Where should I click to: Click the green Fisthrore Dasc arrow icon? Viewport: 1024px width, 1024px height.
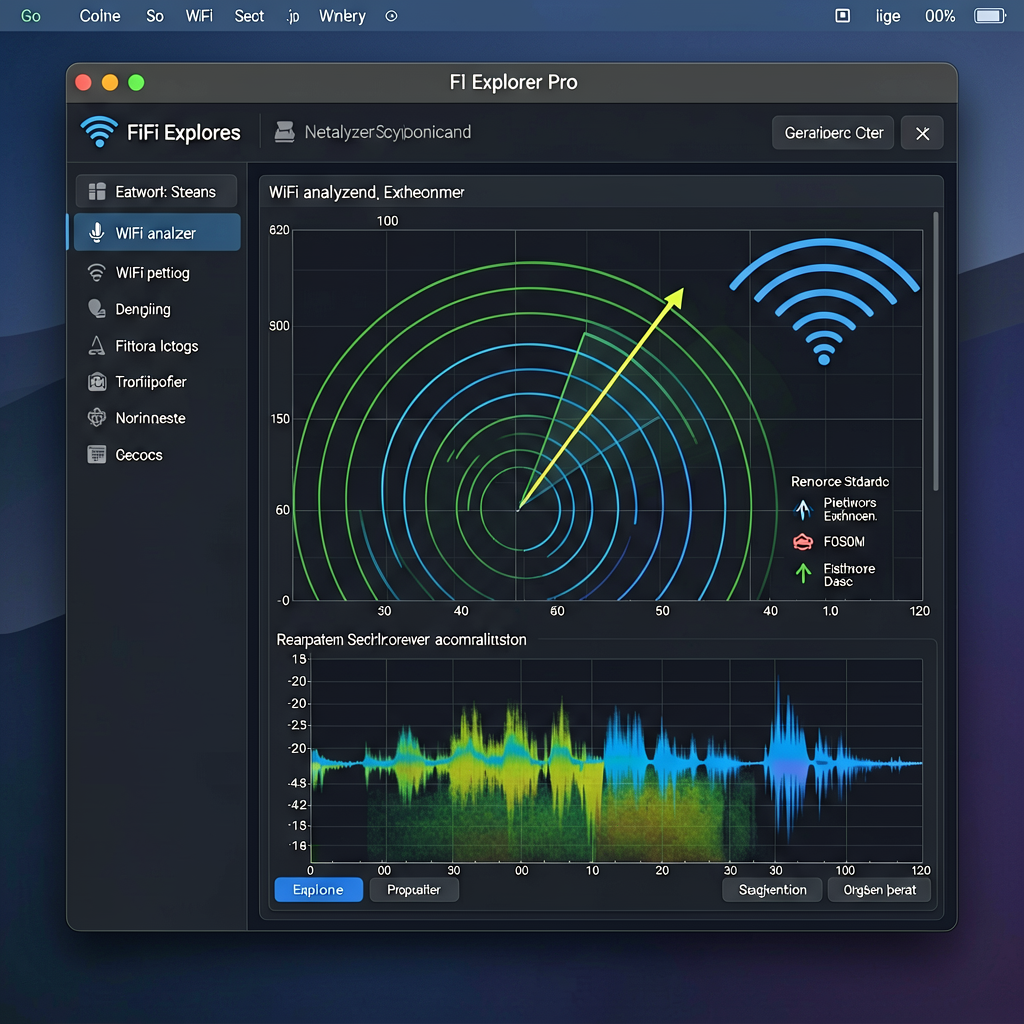click(x=803, y=573)
